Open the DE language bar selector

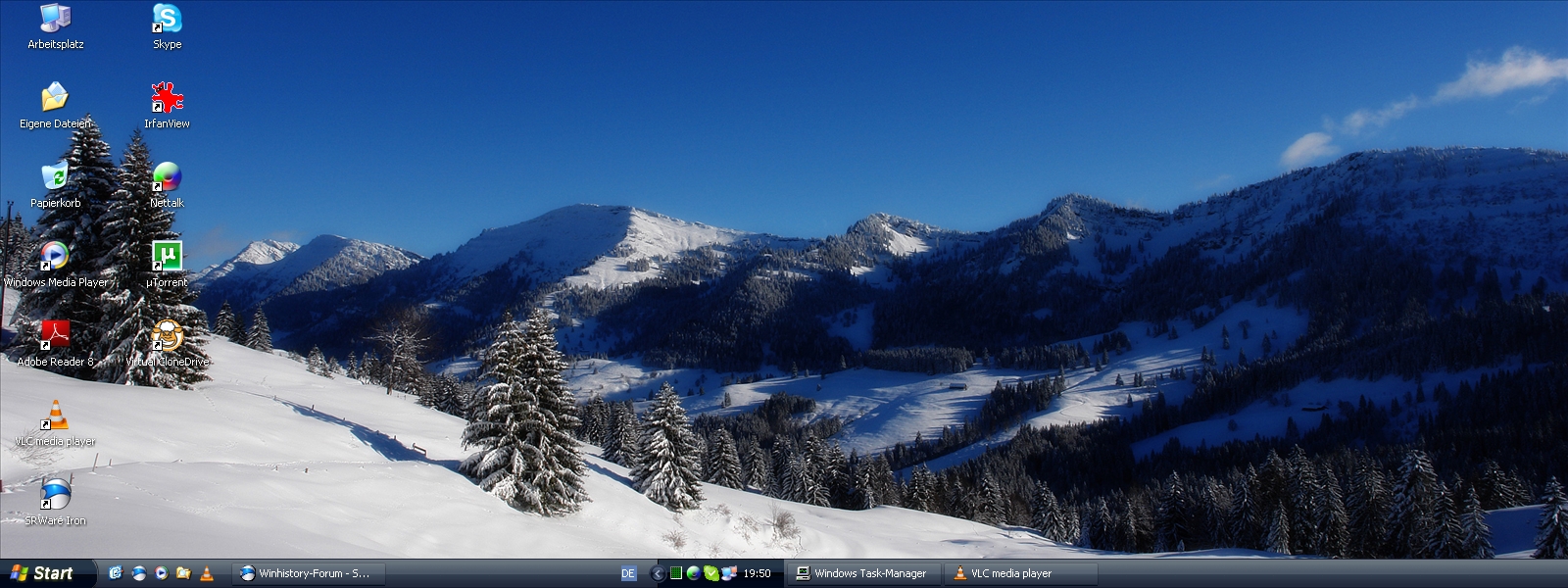[628, 573]
